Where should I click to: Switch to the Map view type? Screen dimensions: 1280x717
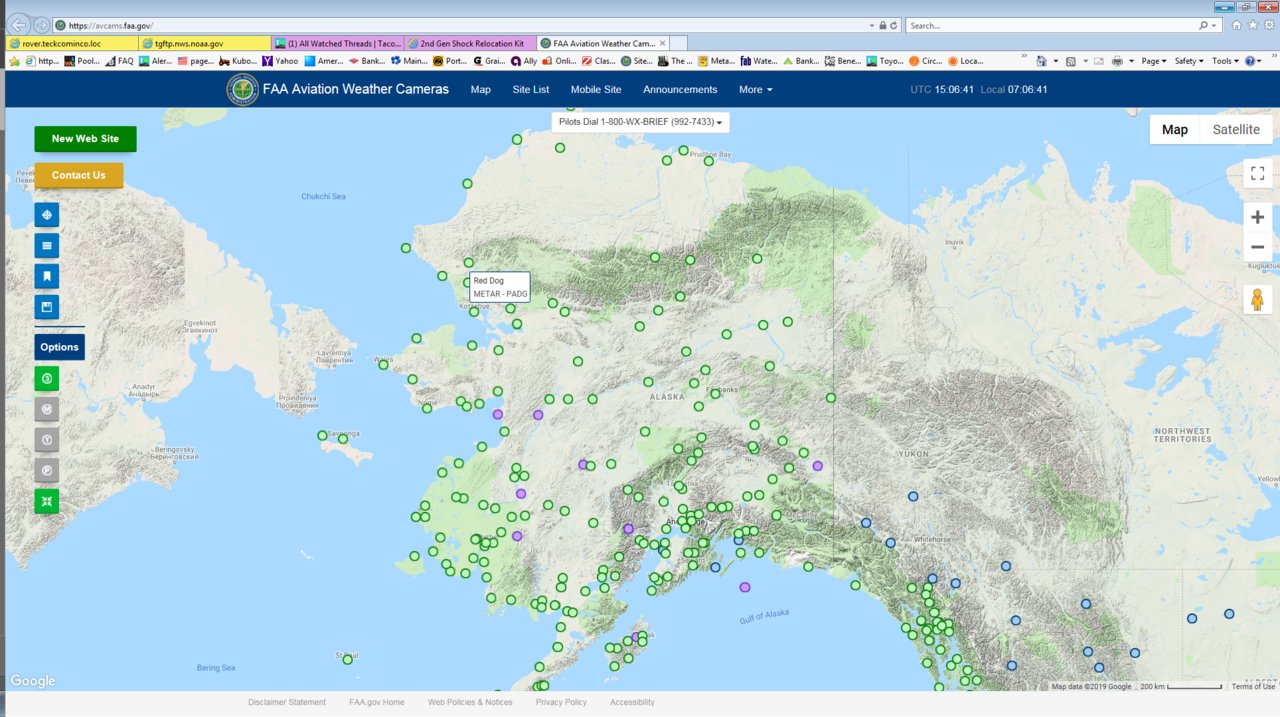[x=1175, y=129]
